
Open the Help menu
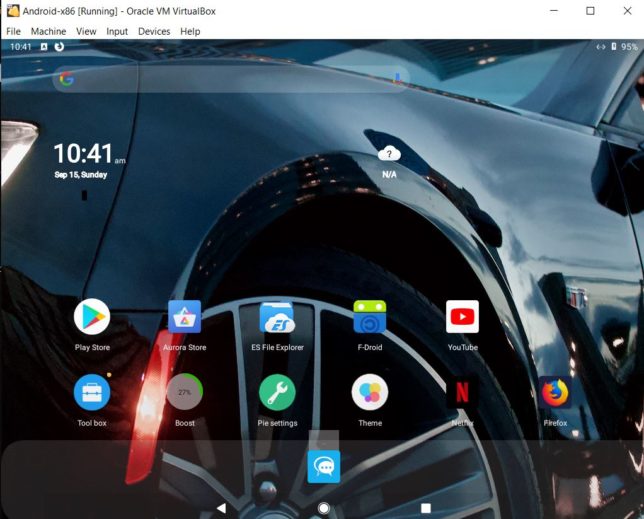[x=190, y=31]
